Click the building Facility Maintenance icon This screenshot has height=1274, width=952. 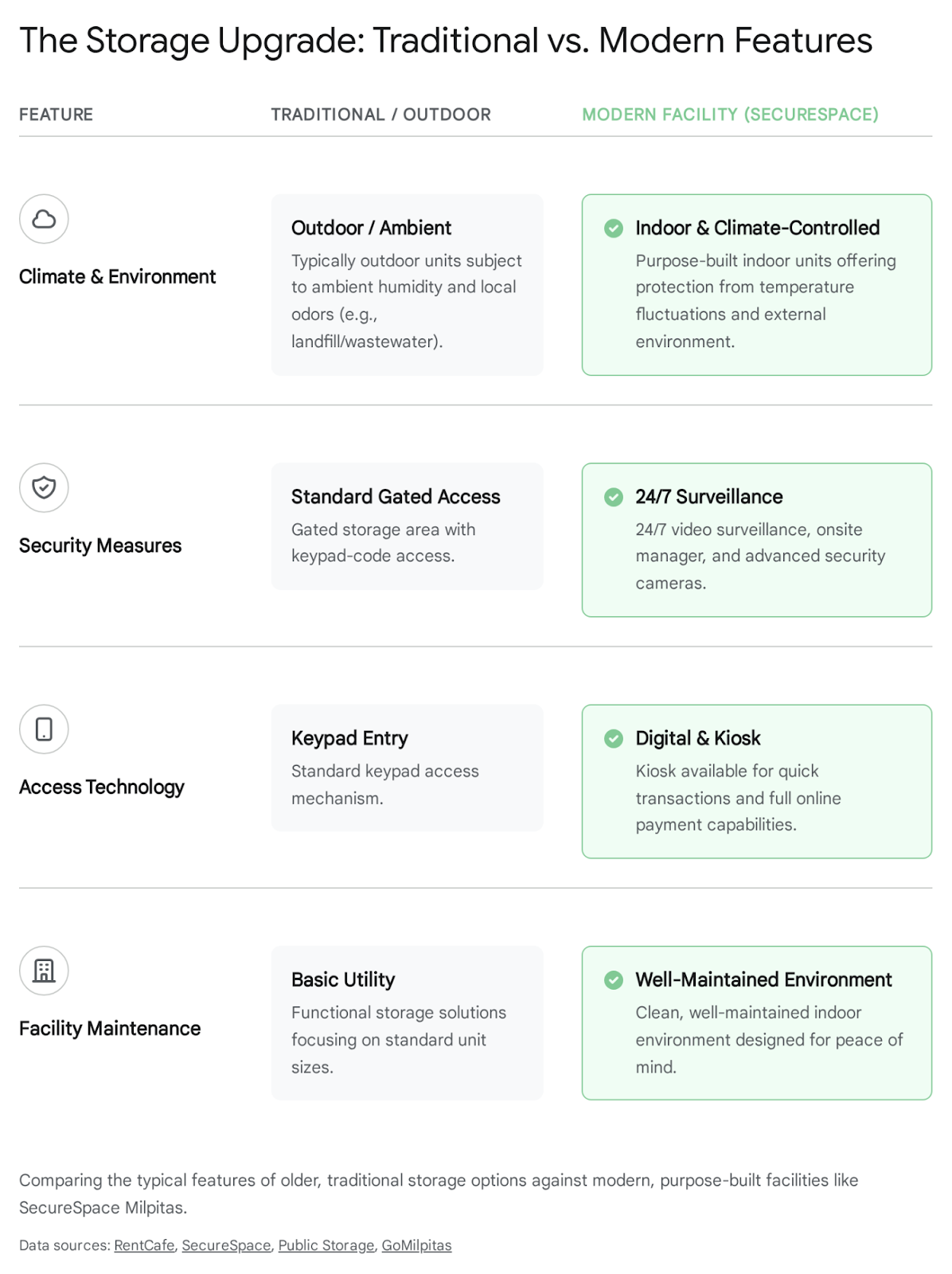pyautogui.click(x=44, y=970)
